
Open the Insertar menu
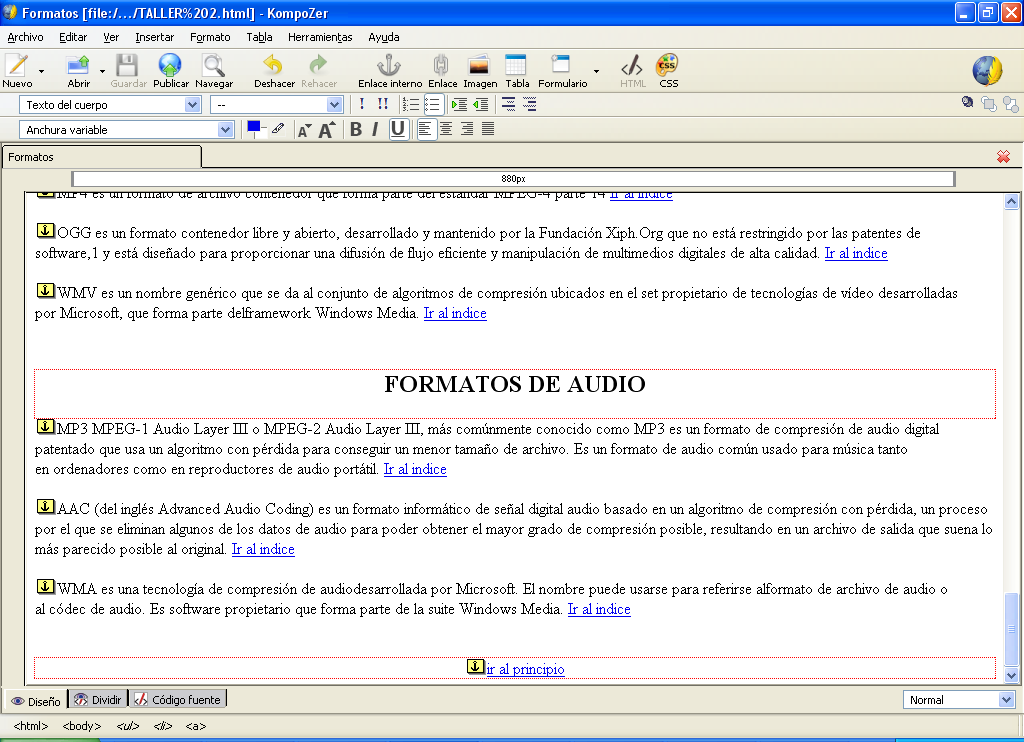tap(154, 37)
